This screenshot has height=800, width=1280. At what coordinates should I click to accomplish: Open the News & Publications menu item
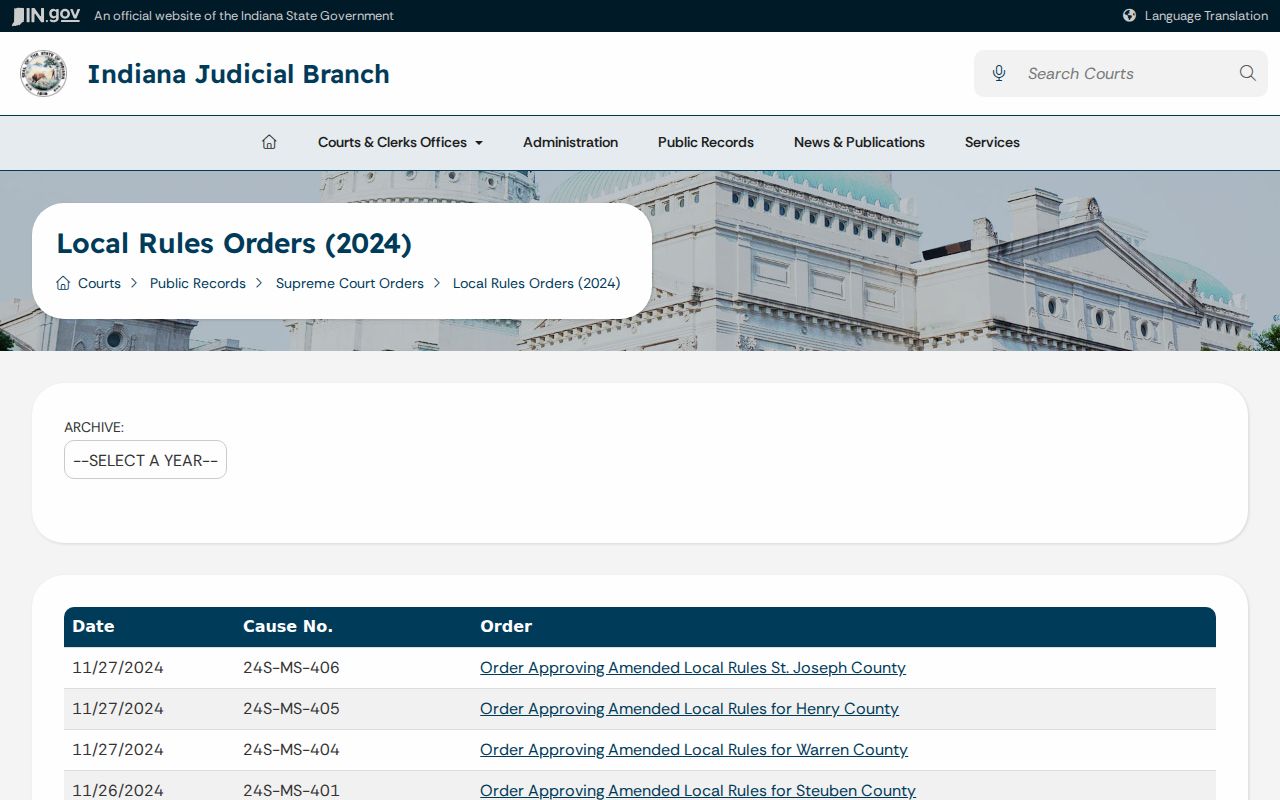click(859, 142)
